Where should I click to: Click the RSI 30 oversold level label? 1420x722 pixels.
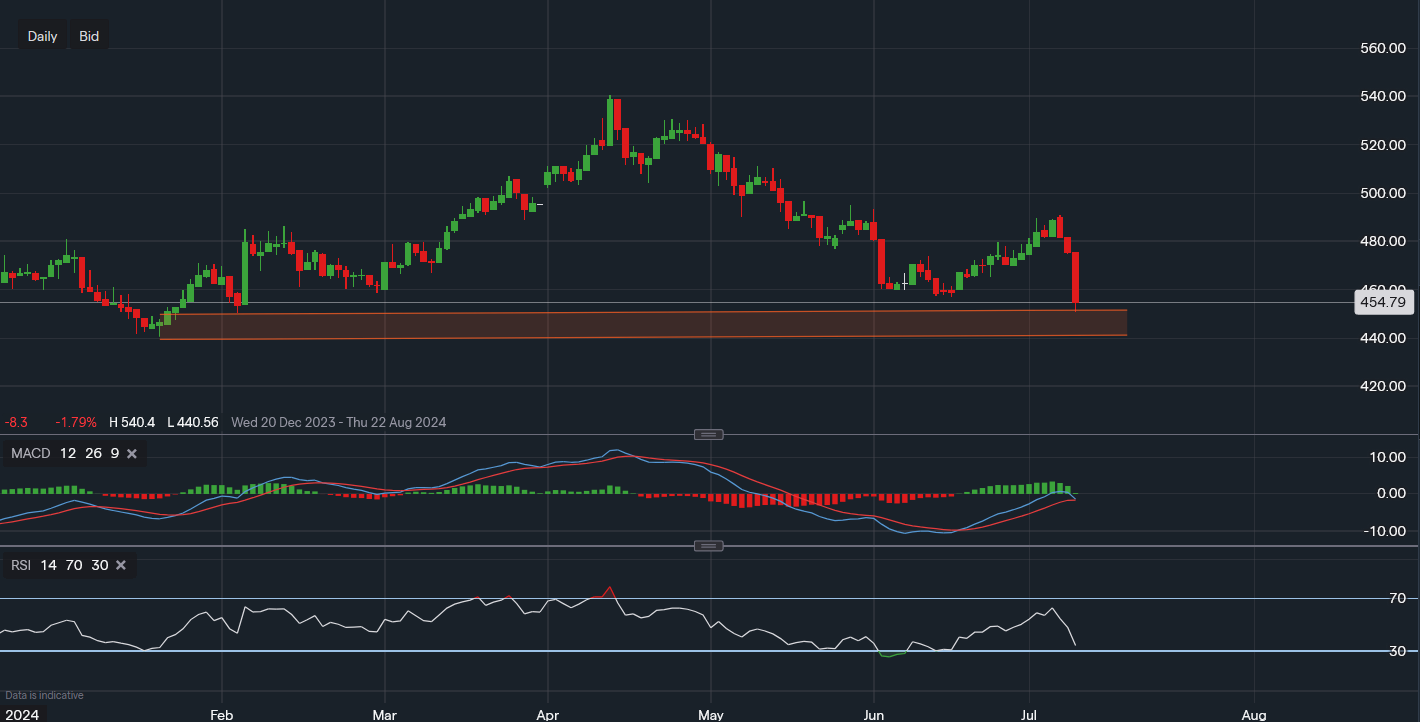click(x=1397, y=651)
